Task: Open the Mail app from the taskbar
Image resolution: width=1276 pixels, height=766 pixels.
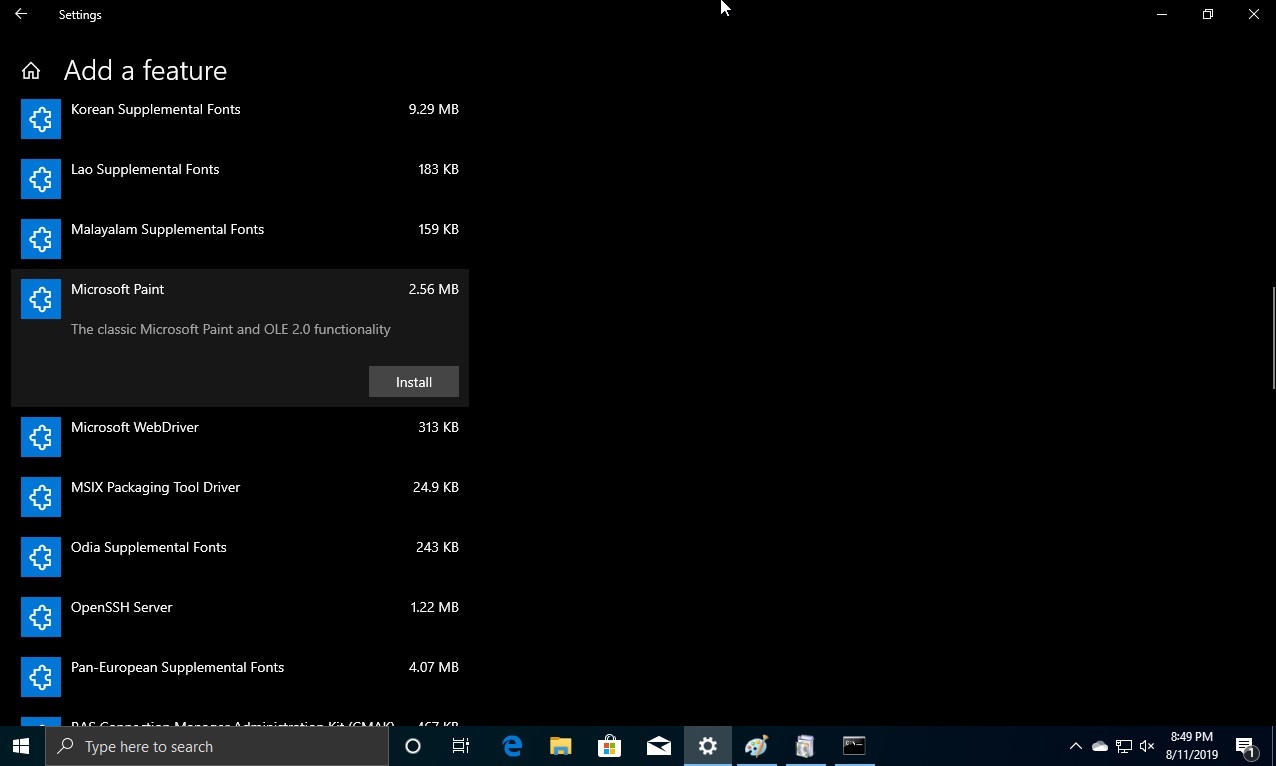Action: pyautogui.click(x=658, y=746)
